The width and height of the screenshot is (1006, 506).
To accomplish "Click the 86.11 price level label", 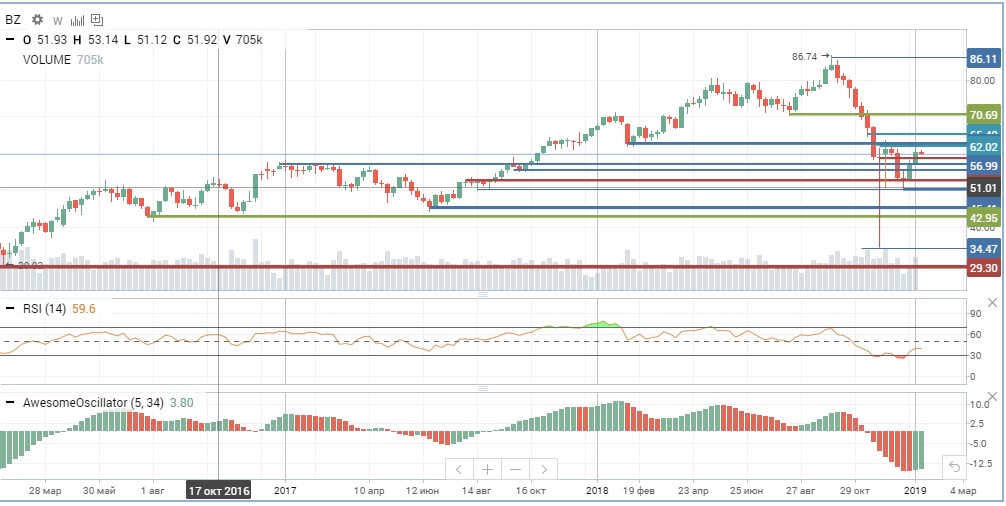I will [984, 59].
